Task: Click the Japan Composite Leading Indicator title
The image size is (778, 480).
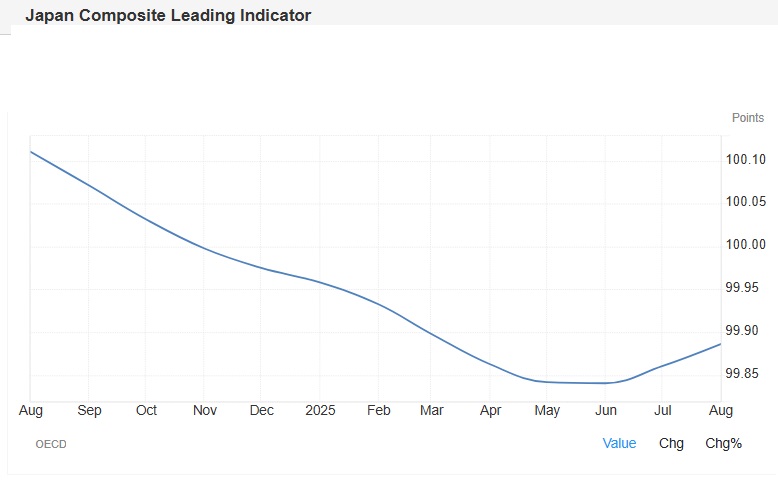Action: pos(168,16)
